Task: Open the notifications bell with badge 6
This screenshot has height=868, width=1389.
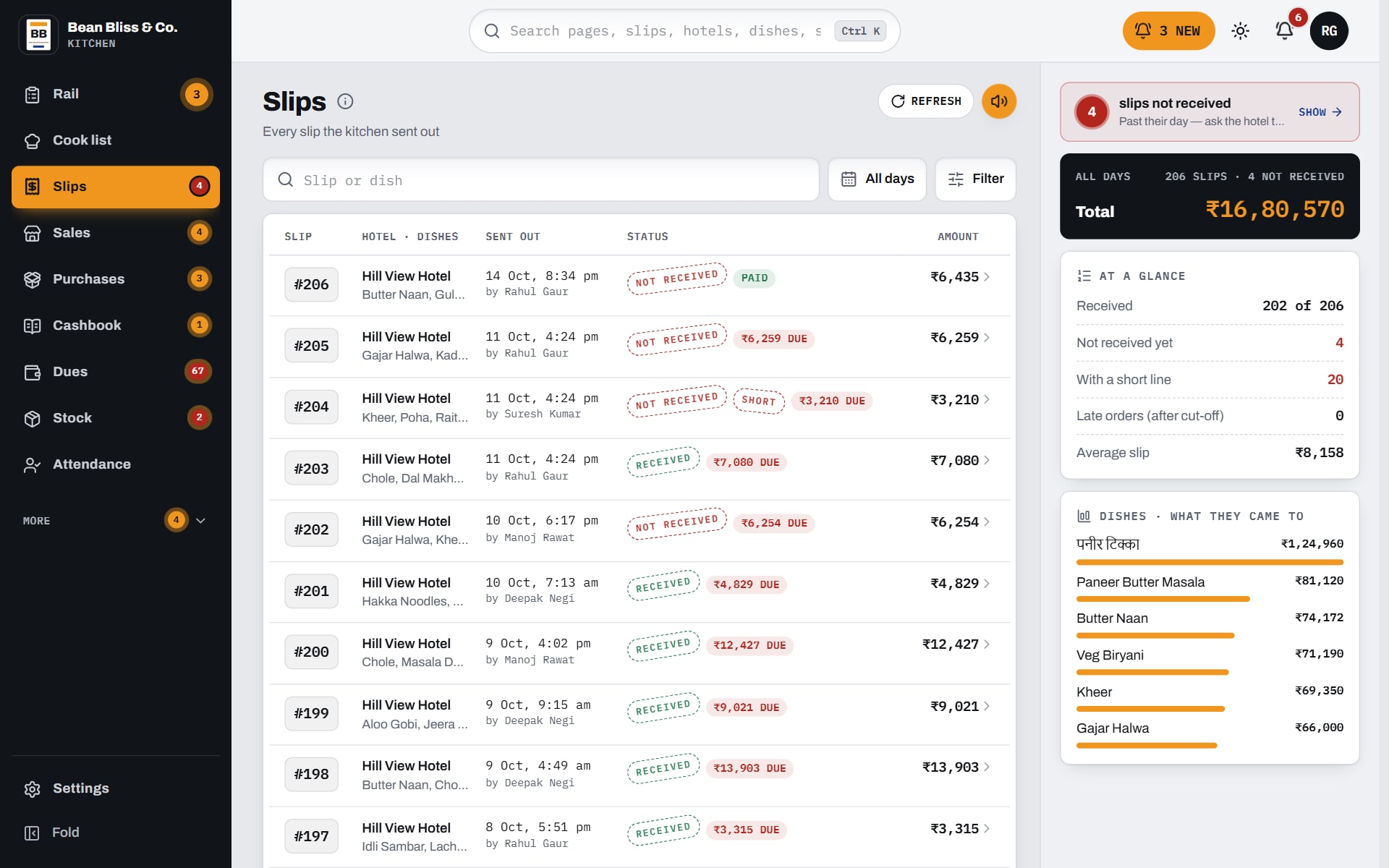Action: 1284,31
